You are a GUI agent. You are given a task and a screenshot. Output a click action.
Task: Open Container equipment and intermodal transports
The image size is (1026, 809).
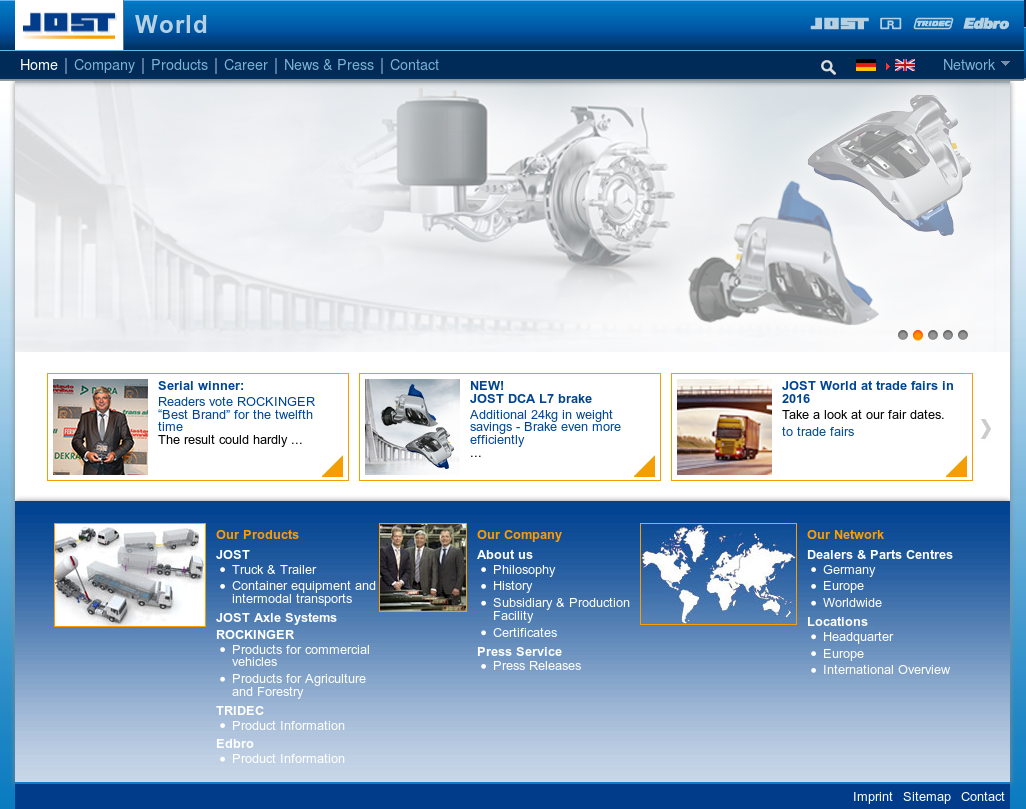point(304,592)
